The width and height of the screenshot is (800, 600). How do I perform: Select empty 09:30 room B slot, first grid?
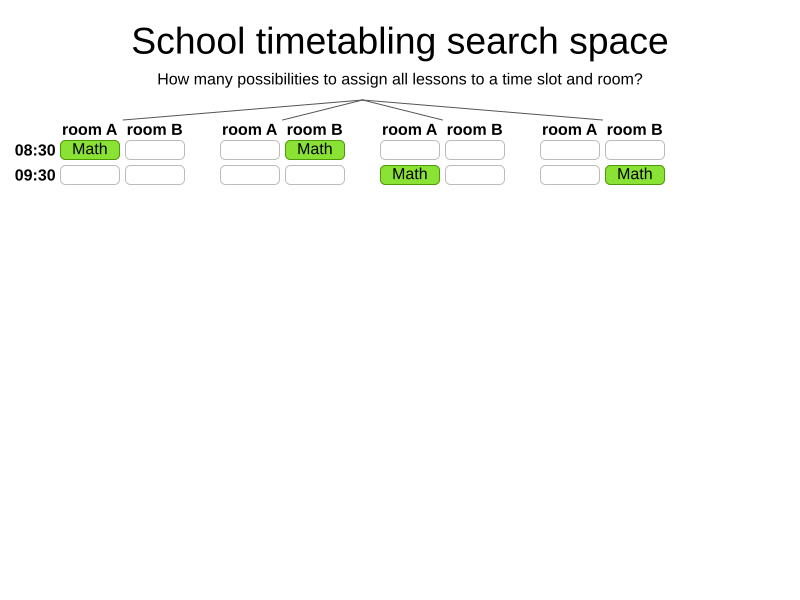(155, 175)
